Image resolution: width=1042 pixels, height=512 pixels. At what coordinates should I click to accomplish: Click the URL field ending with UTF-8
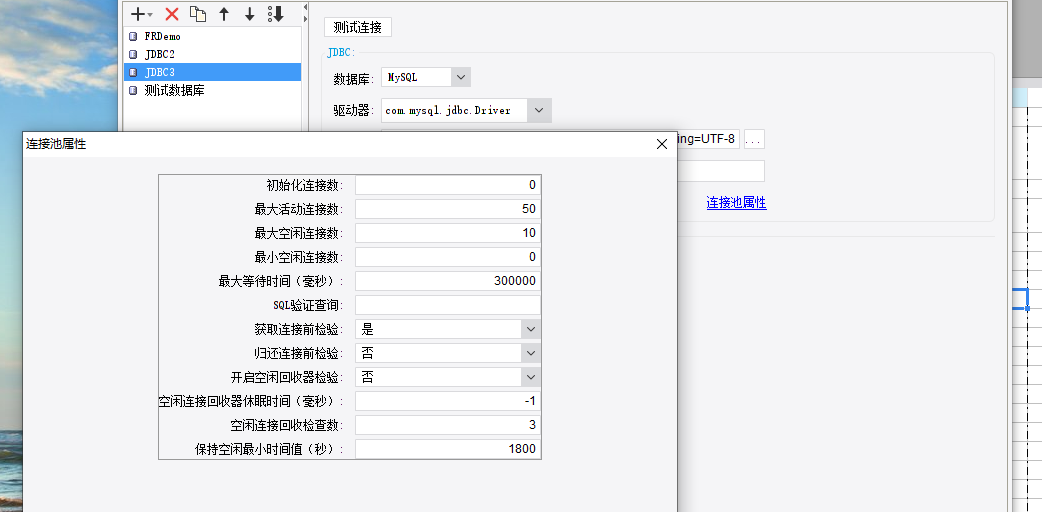pyautogui.click(x=708, y=139)
